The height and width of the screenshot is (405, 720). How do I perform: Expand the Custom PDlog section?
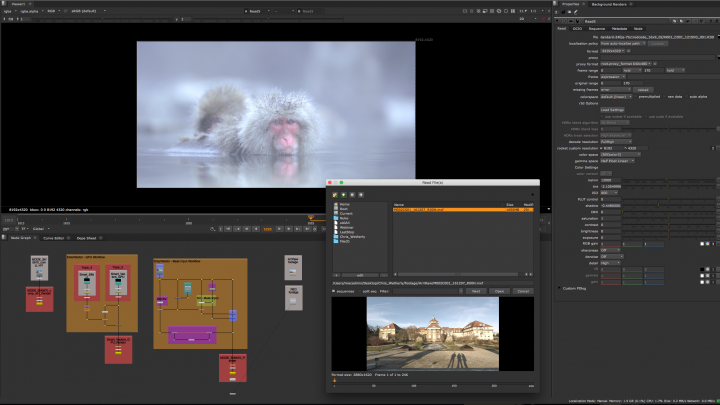point(559,288)
